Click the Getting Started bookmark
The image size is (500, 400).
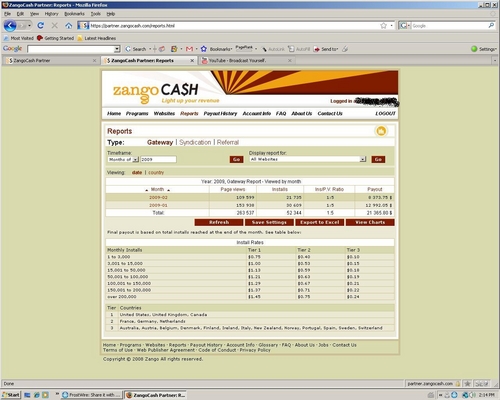pyautogui.click(x=55, y=38)
